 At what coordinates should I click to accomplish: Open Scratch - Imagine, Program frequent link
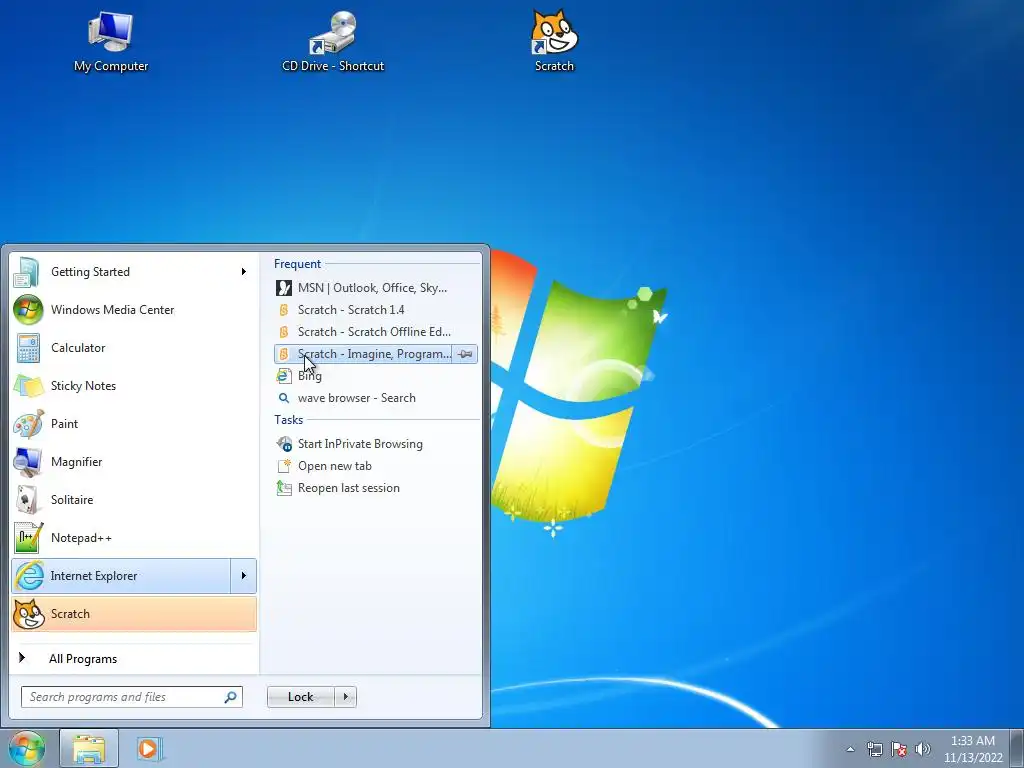[x=364, y=354]
